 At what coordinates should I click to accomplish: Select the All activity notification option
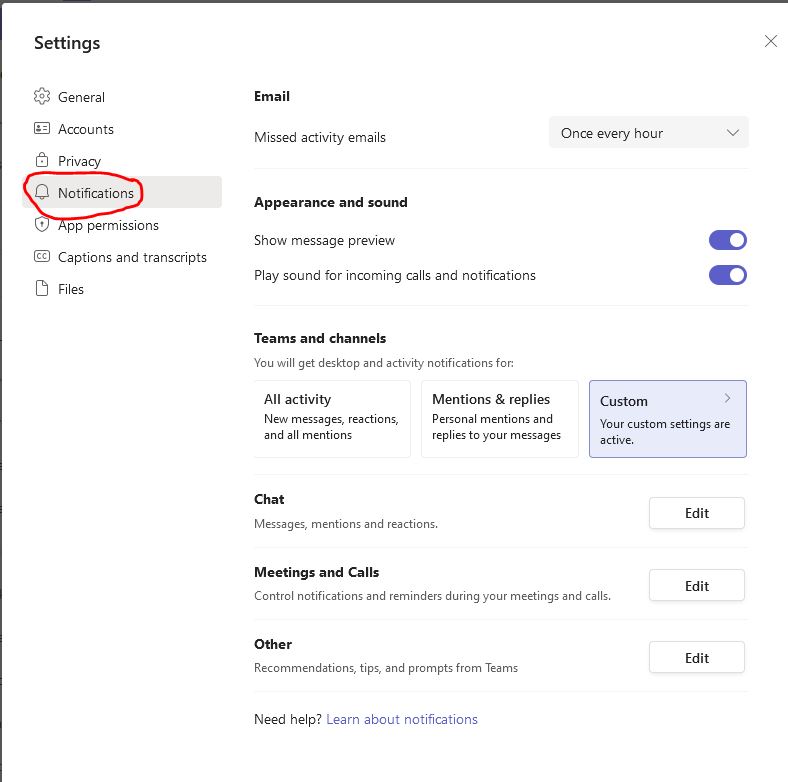click(332, 418)
